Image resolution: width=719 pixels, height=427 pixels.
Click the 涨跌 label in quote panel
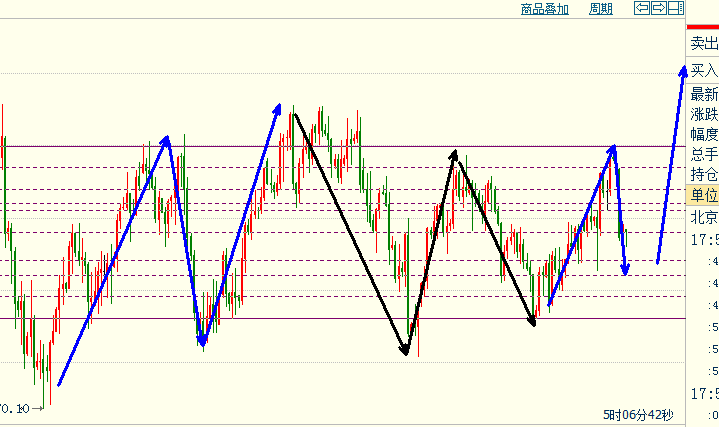click(x=704, y=114)
